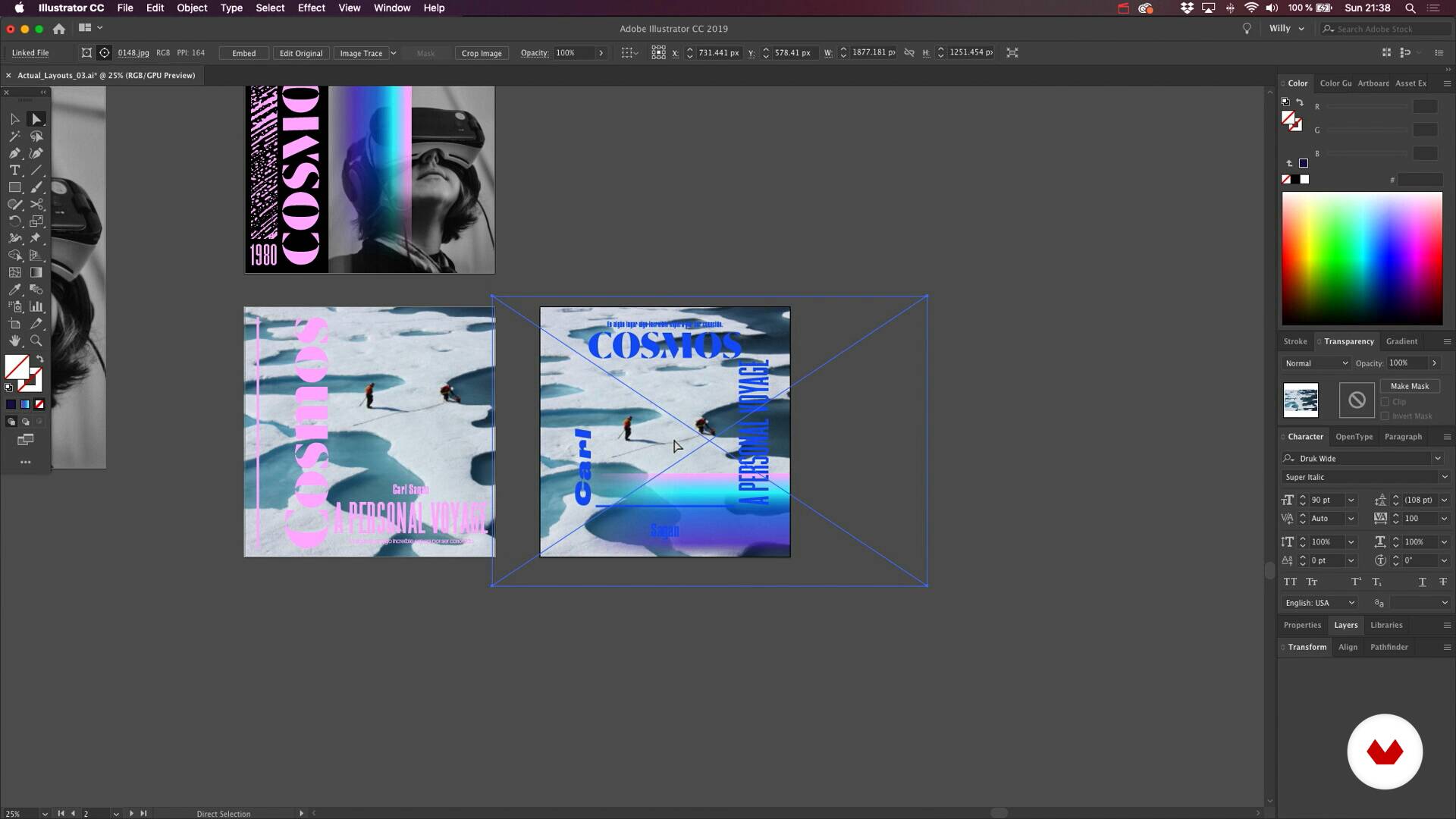The height and width of the screenshot is (819, 1456).
Task: Toggle Subscript in Character panel
Action: point(1376,582)
